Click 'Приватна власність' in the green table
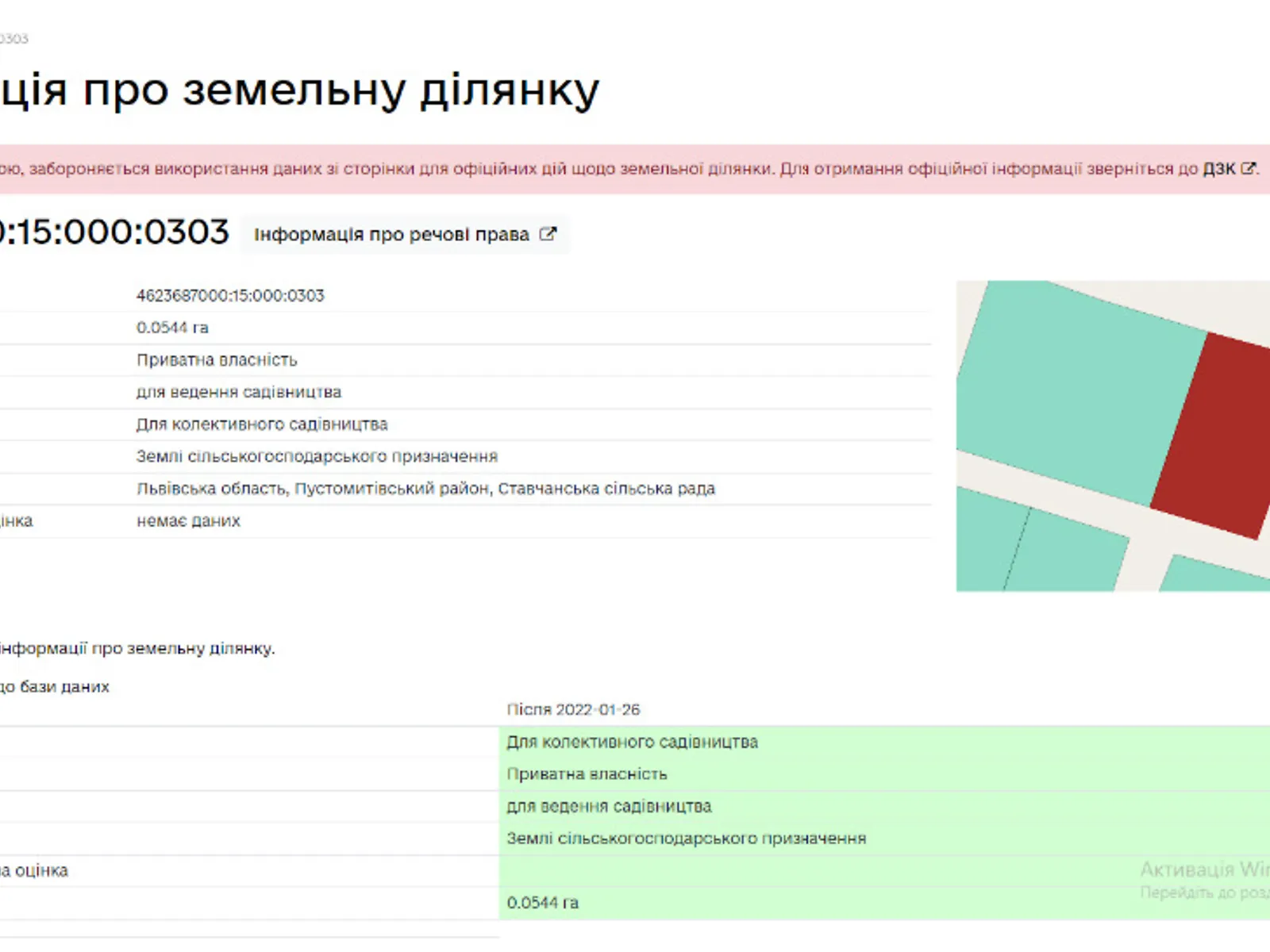Viewport: 1270px width, 952px height. tap(587, 774)
